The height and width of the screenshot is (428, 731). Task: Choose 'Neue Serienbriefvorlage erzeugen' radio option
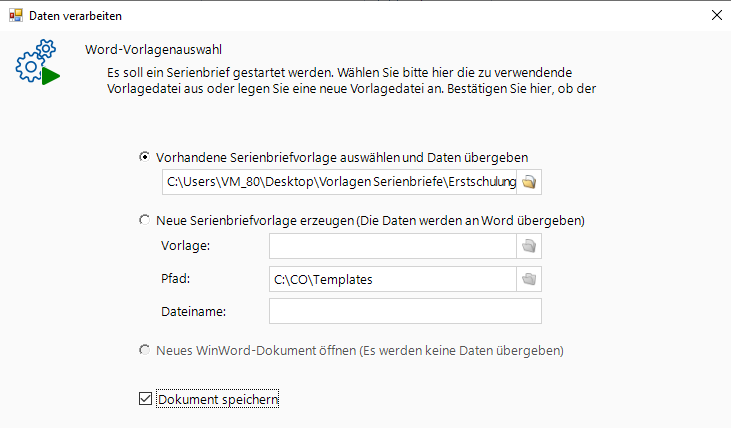[x=145, y=220]
